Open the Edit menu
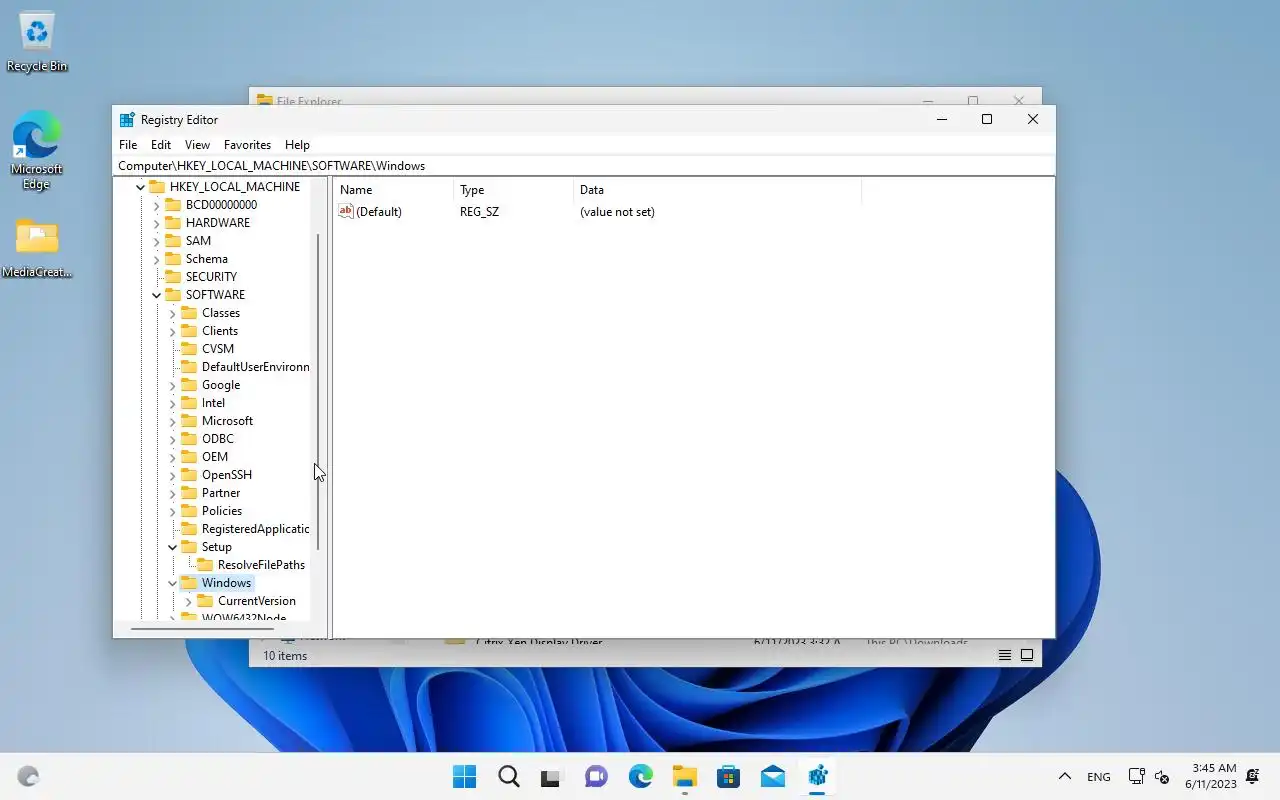 (161, 145)
